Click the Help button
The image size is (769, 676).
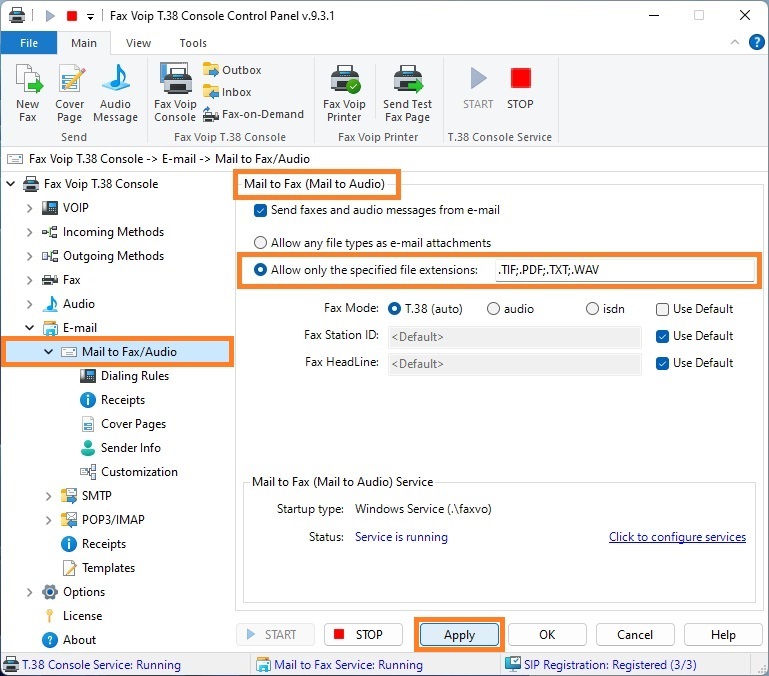pos(723,635)
